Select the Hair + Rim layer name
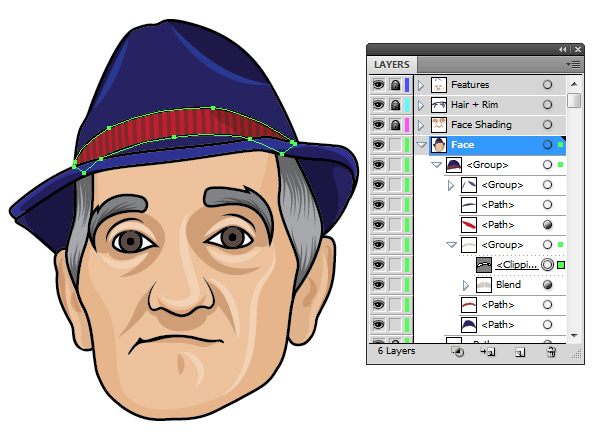595x436 pixels. [474, 105]
